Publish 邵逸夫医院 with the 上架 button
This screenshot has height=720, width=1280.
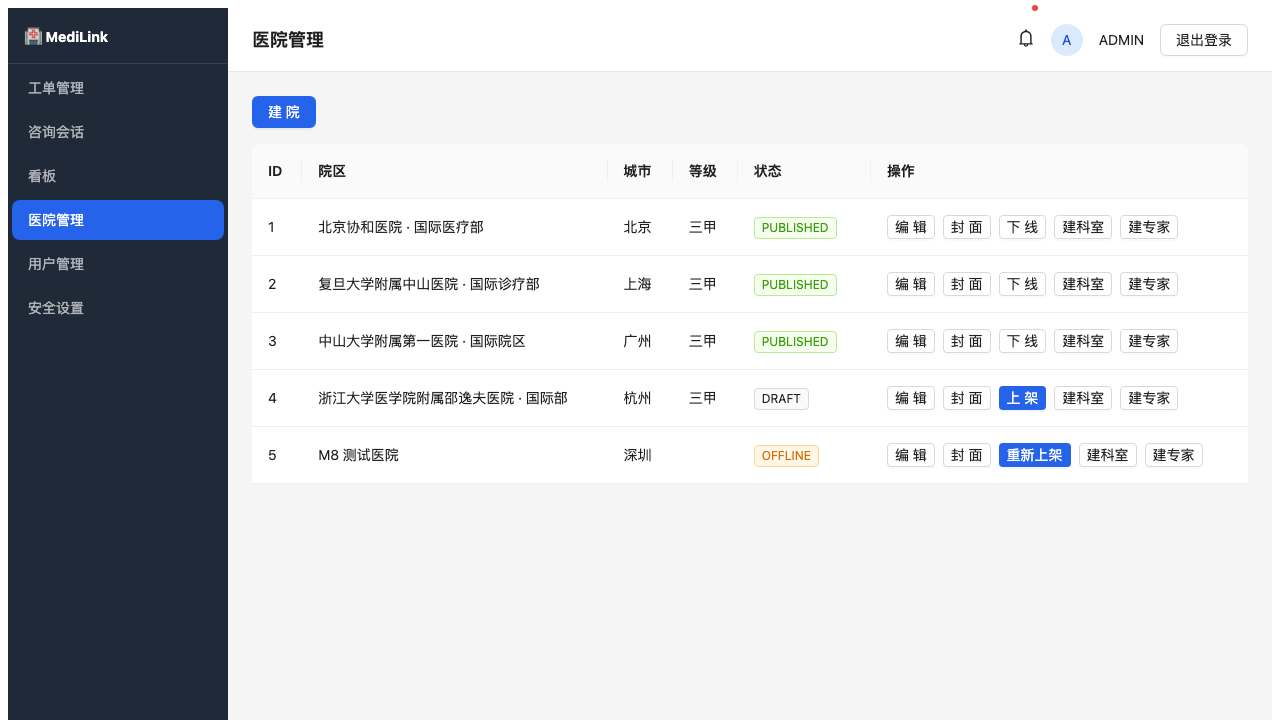click(x=1022, y=398)
